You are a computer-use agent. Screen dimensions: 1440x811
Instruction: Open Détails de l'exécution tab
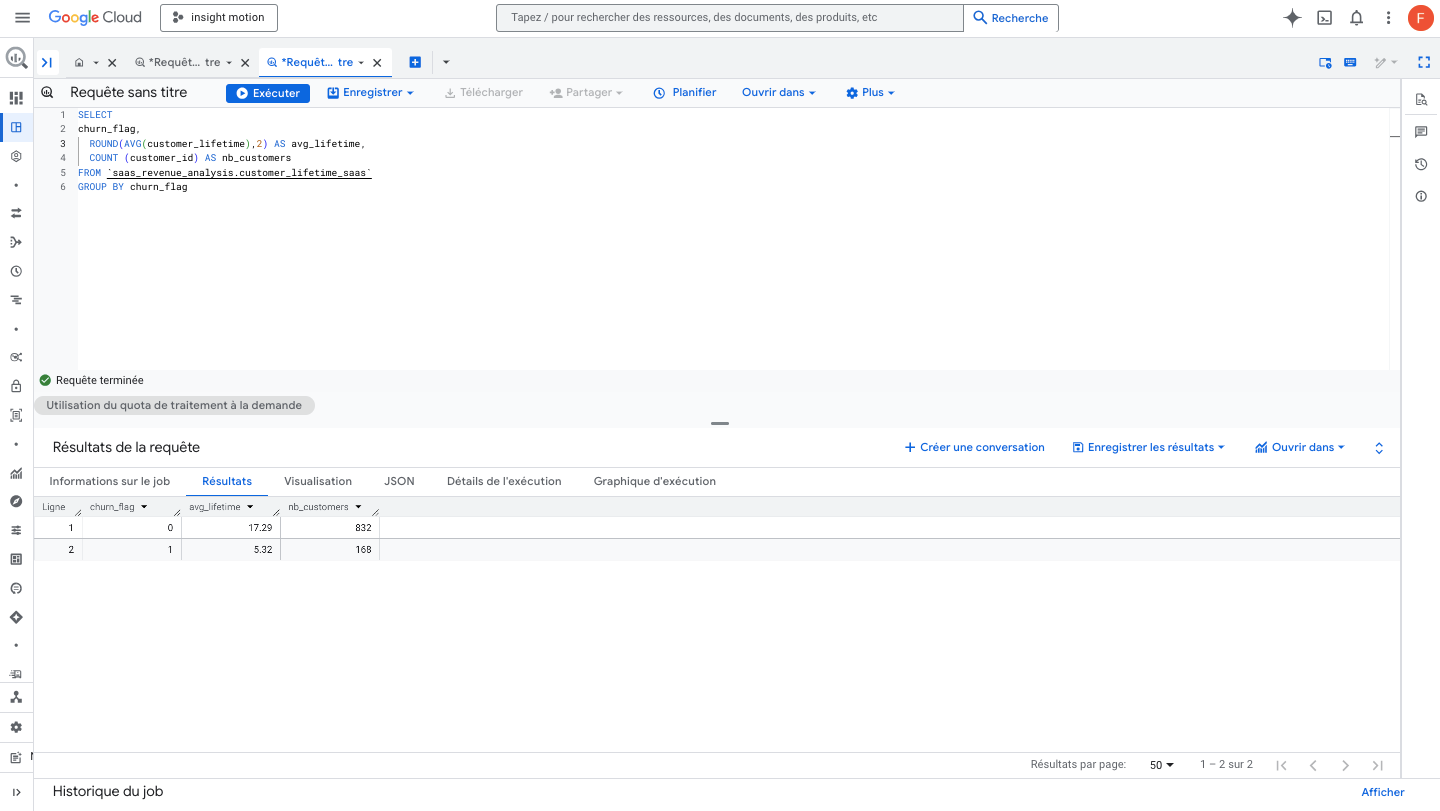504,481
